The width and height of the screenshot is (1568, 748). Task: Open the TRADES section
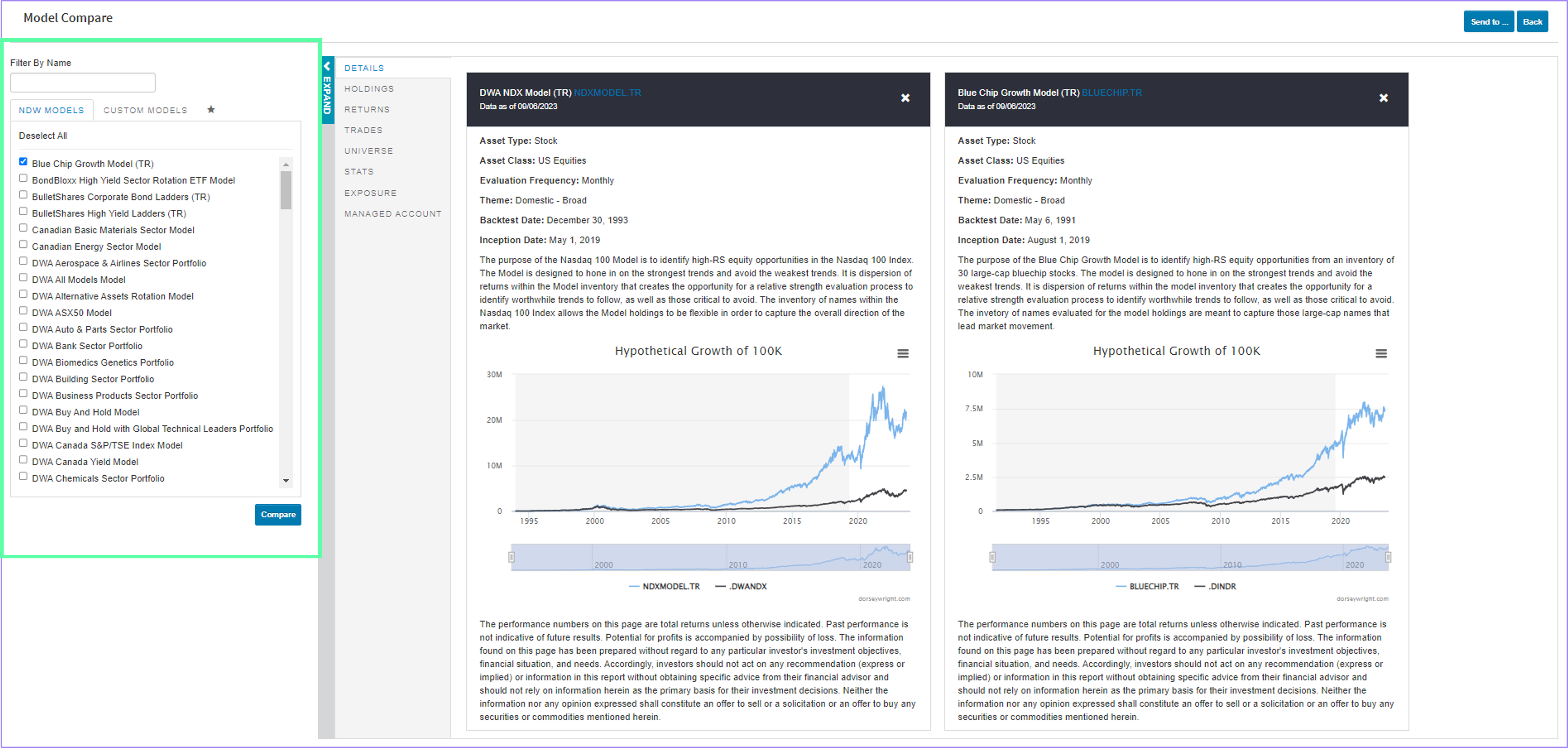point(364,130)
